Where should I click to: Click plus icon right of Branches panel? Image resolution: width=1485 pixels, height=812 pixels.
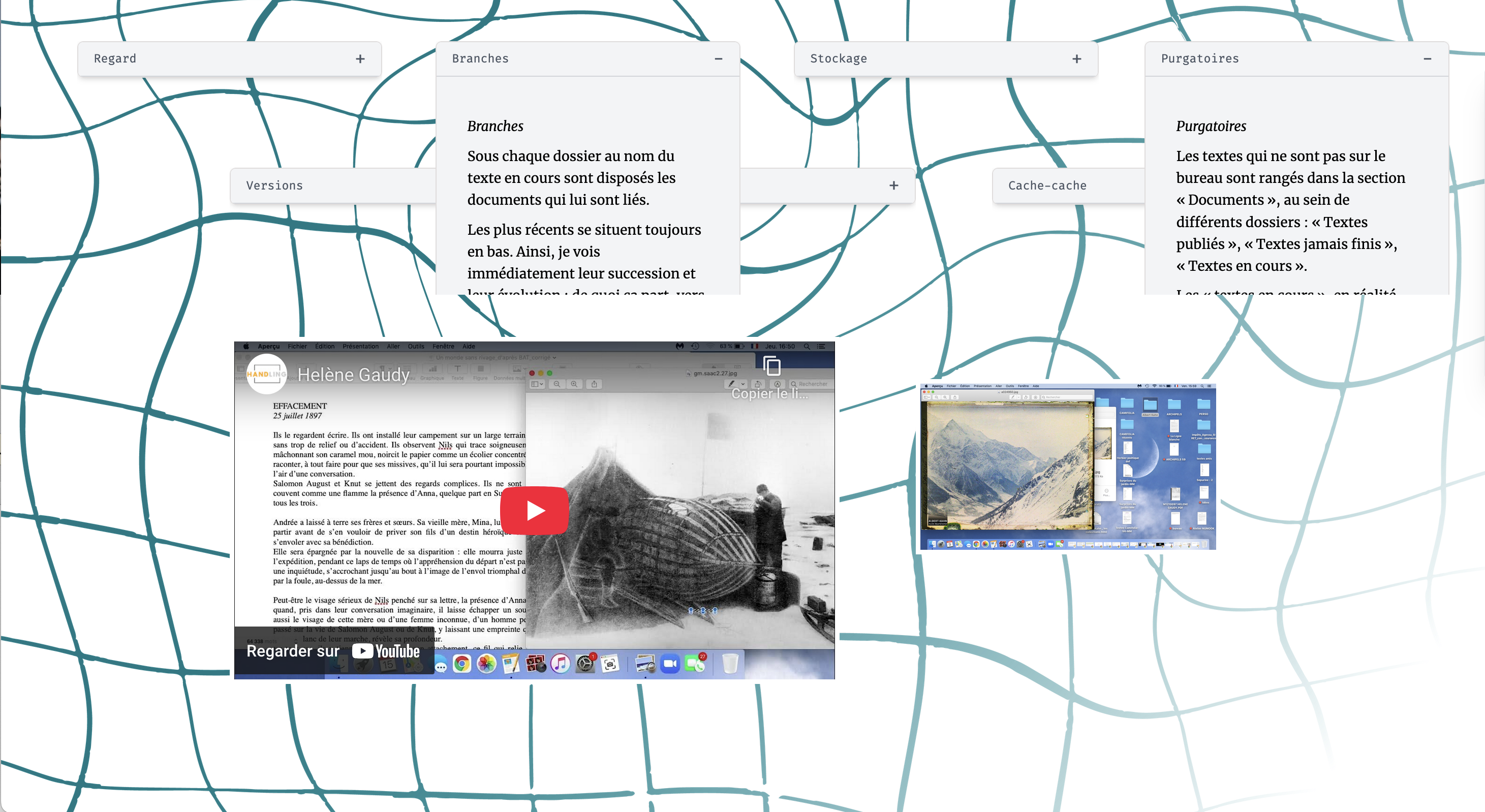(x=893, y=185)
